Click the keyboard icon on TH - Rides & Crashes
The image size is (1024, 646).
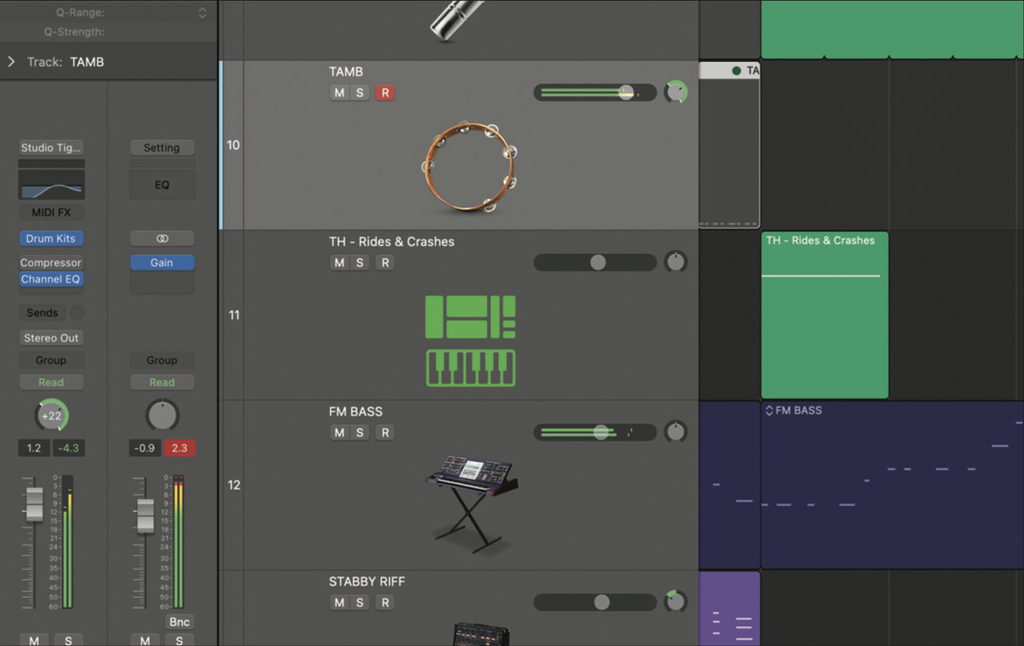(x=470, y=368)
